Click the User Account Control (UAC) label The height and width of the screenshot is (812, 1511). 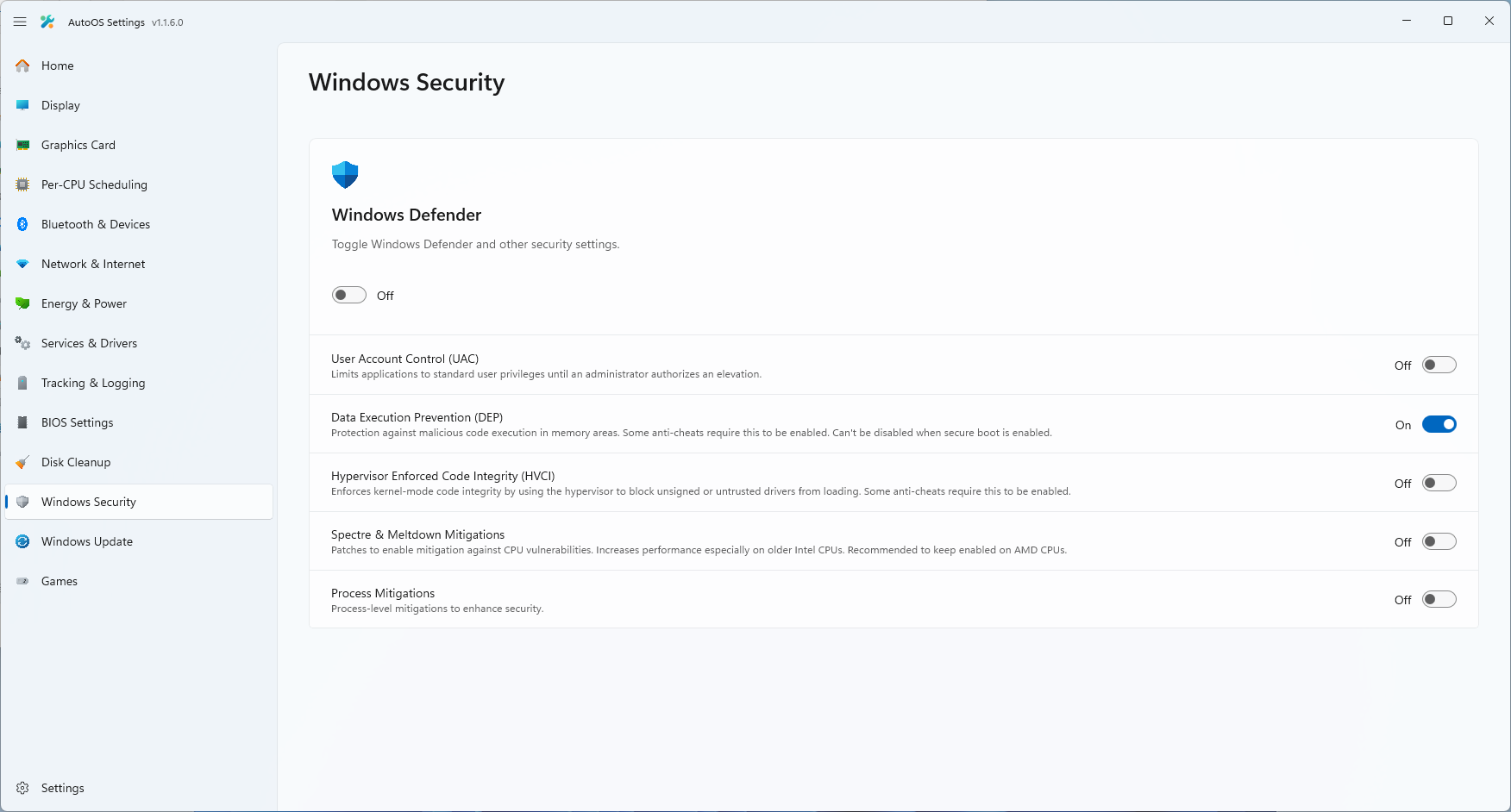coord(404,359)
